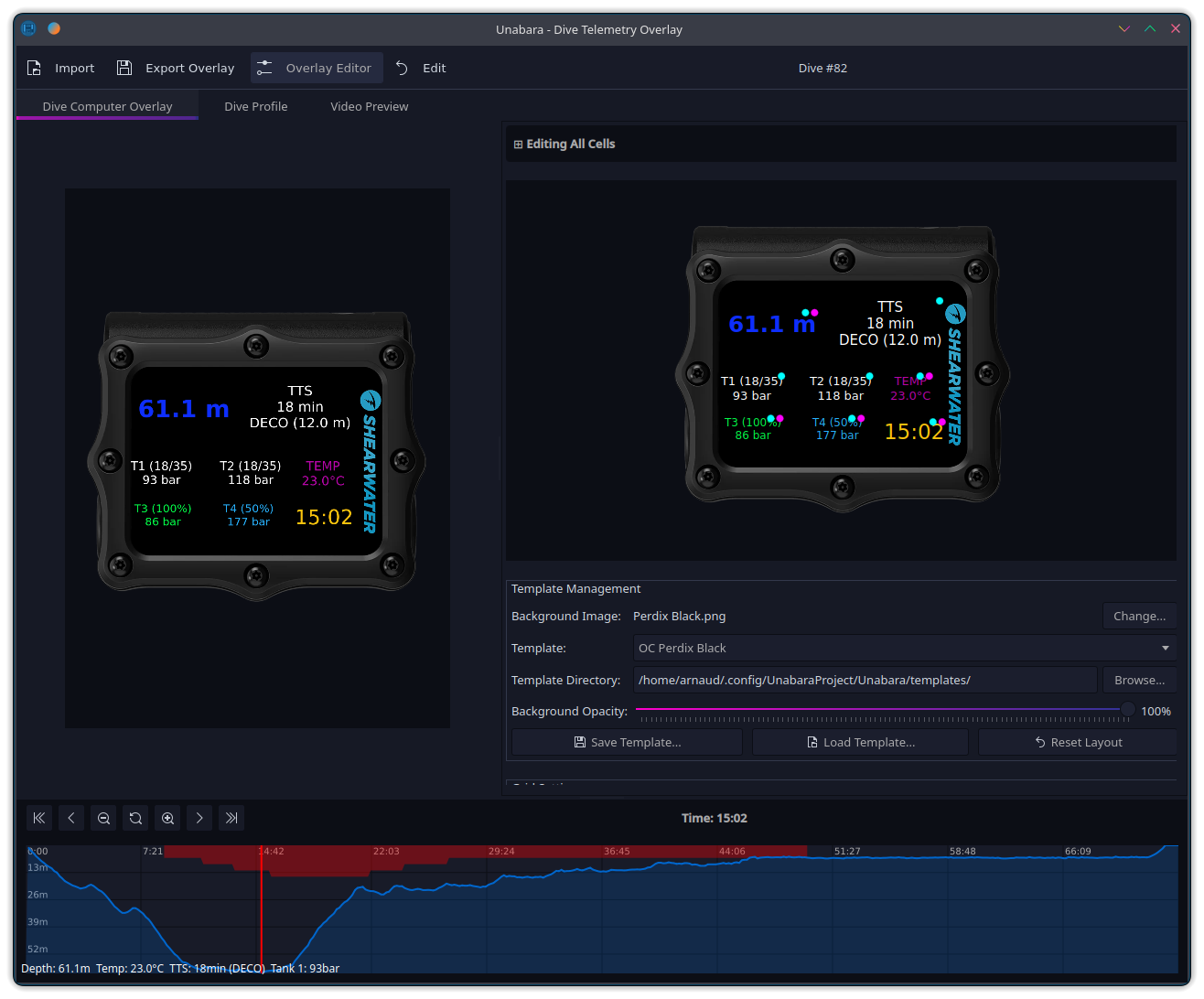Click the Save Template... button
Viewport: 1204px width, 999px height.
coord(627,742)
